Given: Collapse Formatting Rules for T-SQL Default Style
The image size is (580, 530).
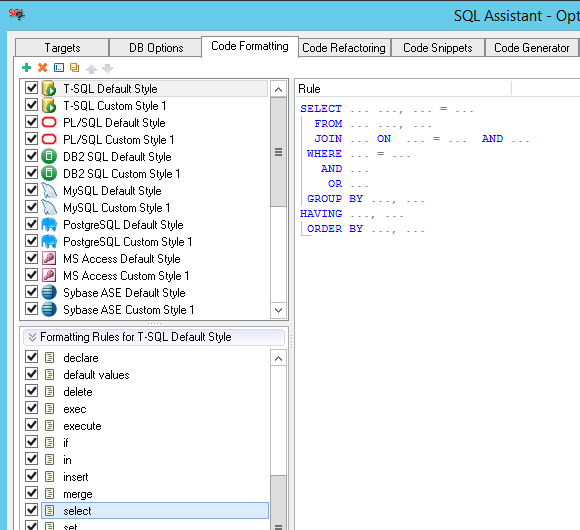Looking at the screenshot, I should coord(32,337).
